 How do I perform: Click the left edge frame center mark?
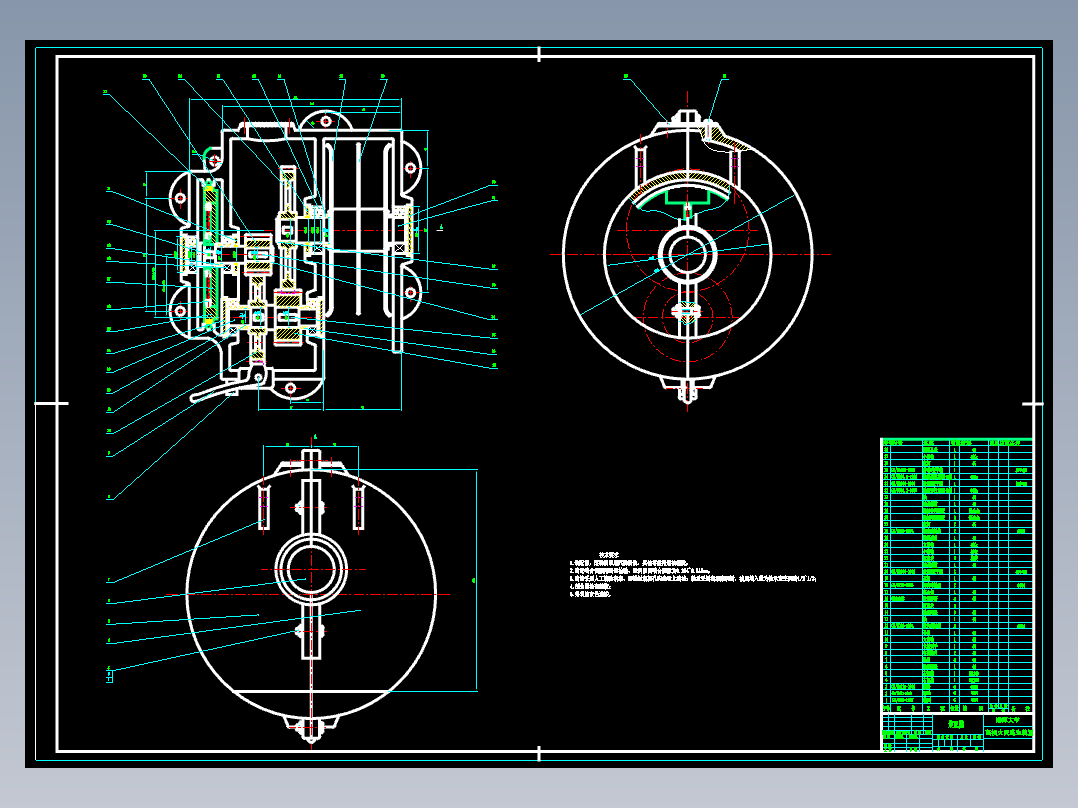[51, 404]
